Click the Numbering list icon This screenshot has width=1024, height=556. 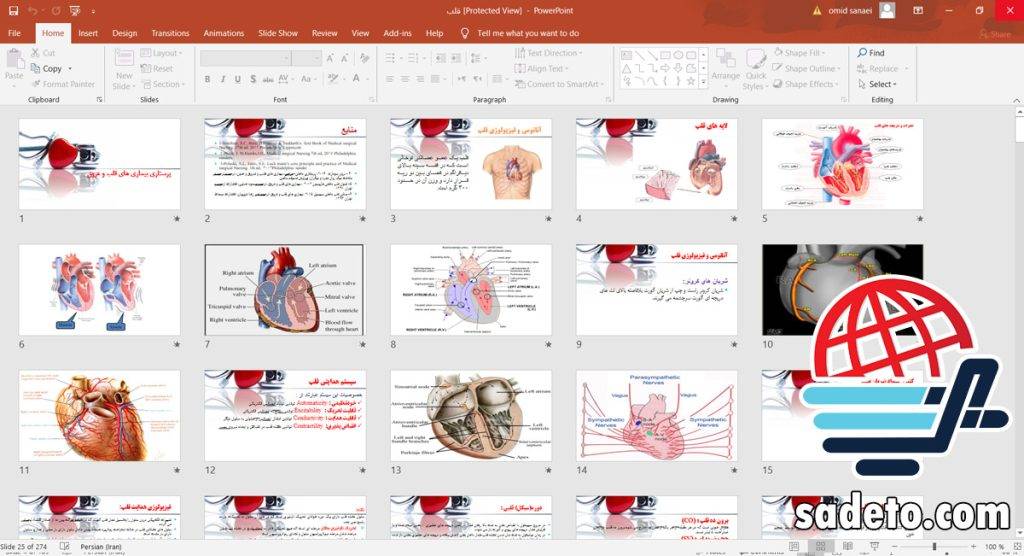413,58
